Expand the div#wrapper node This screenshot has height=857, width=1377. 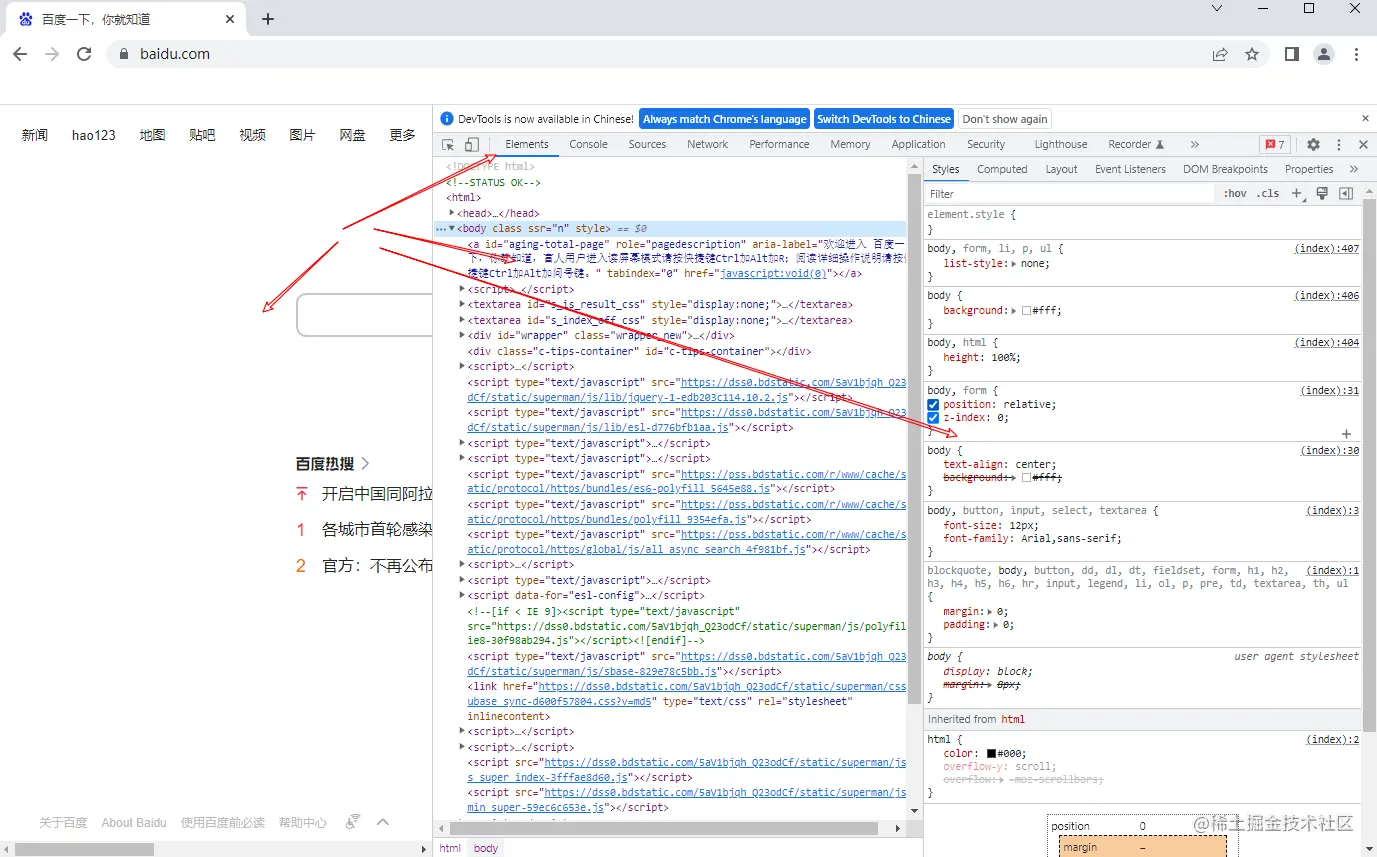[462, 336]
